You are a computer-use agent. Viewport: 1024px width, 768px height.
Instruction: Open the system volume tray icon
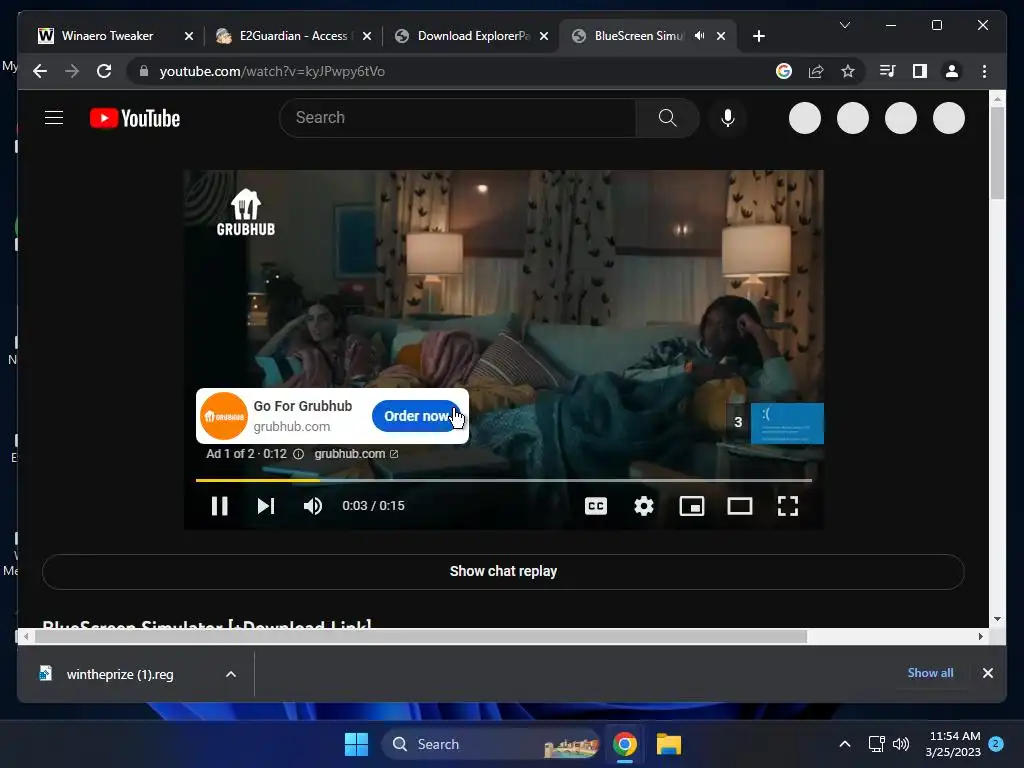(x=901, y=744)
